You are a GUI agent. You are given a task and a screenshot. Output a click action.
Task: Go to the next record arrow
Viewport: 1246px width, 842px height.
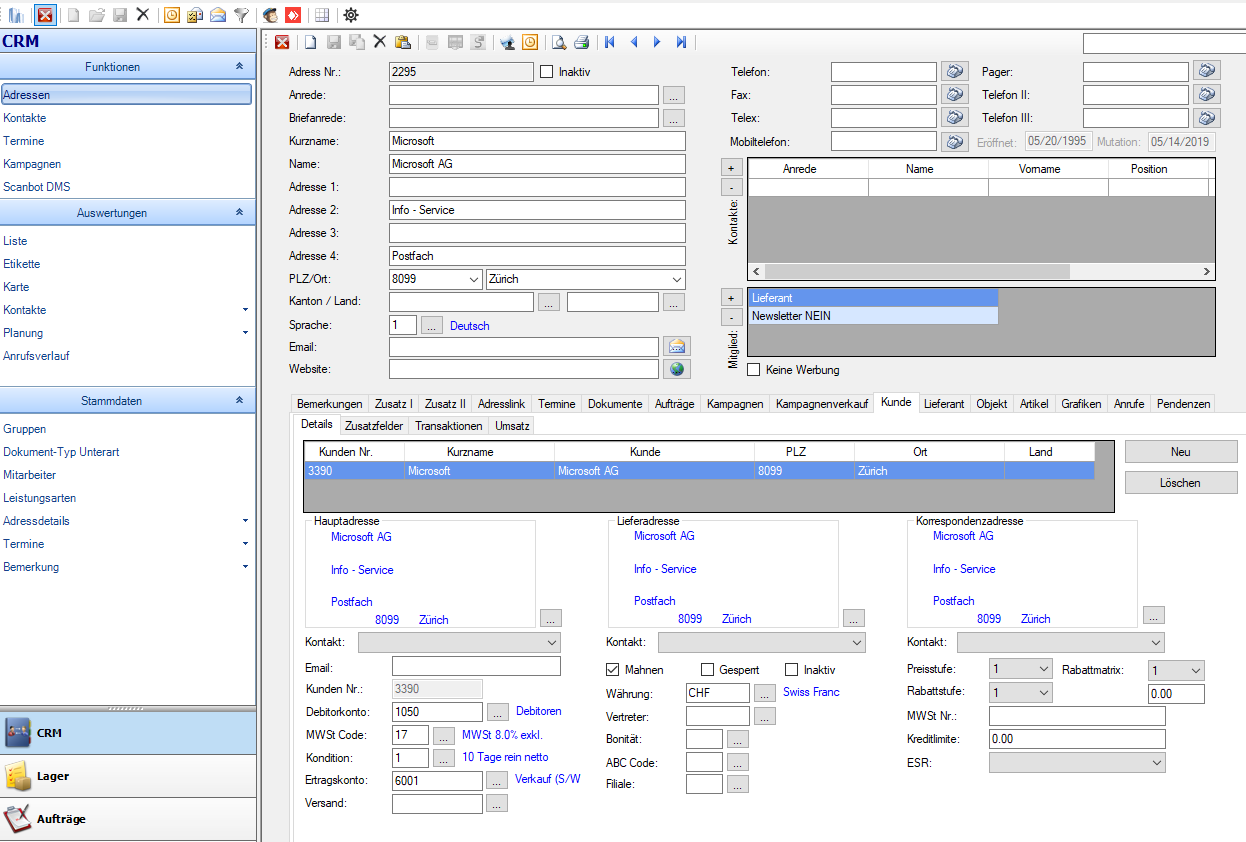pyautogui.click(x=657, y=42)
